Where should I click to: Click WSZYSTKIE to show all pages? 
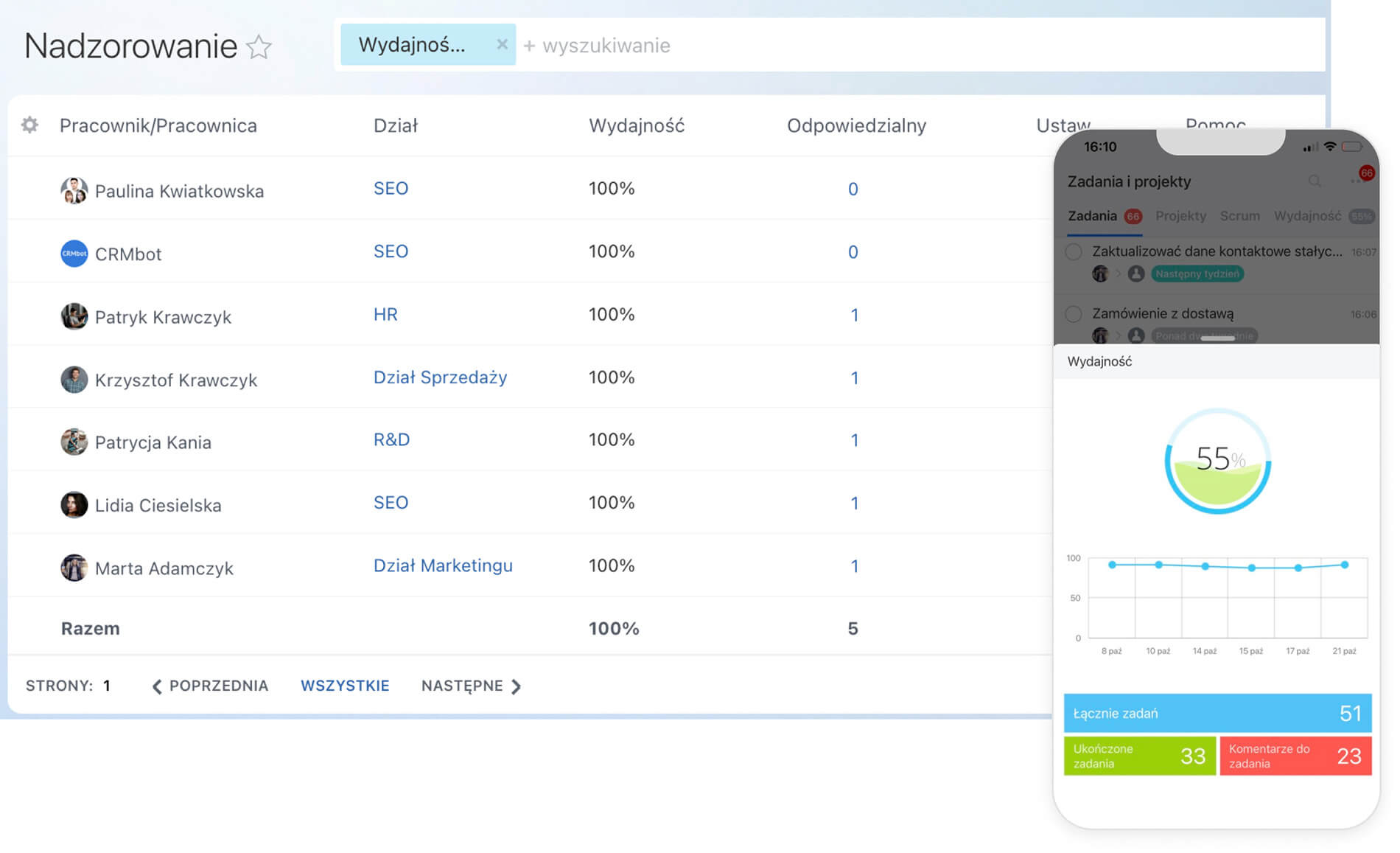(345, 686)
